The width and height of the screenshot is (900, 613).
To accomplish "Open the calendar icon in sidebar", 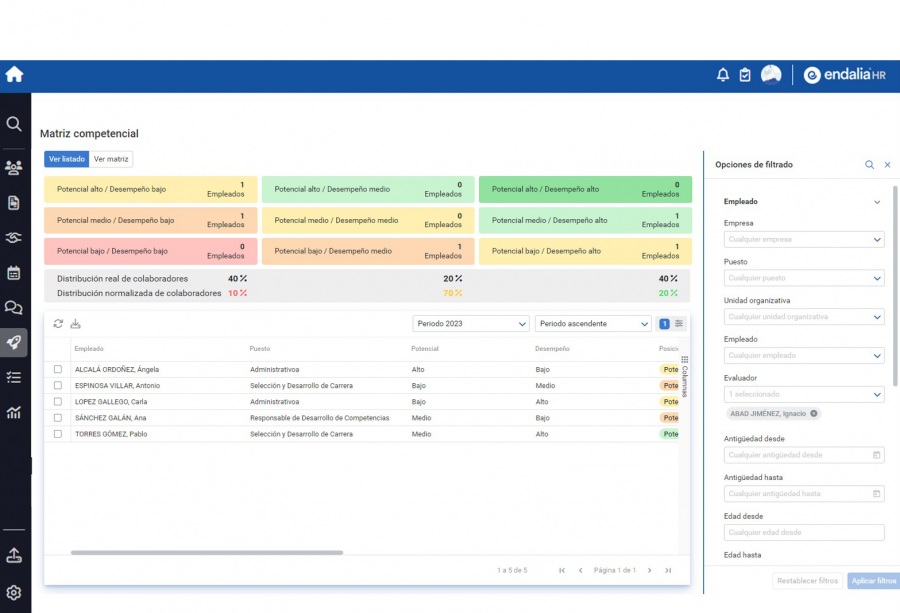I will (x=14, y=272).
